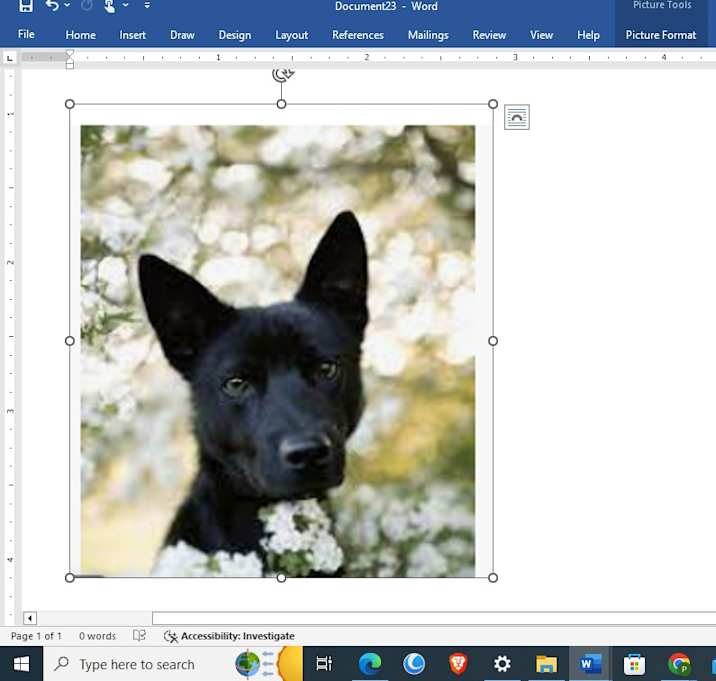This screenshot has height=681, width=716.
Task: Click the Touch/Mouse Mode hand icon
Action: (x=110, y=6)
